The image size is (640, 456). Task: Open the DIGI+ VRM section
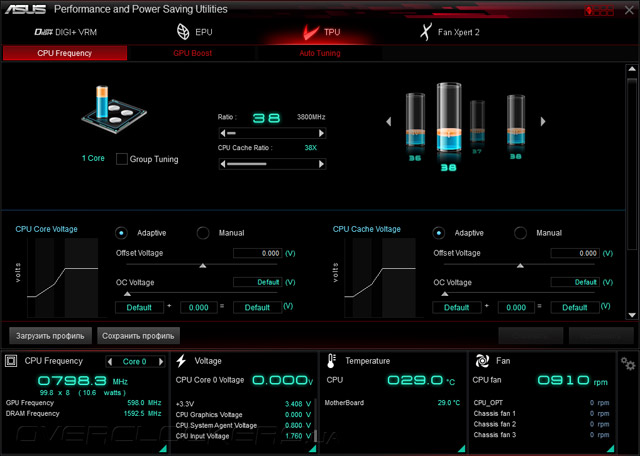[66, 32]
